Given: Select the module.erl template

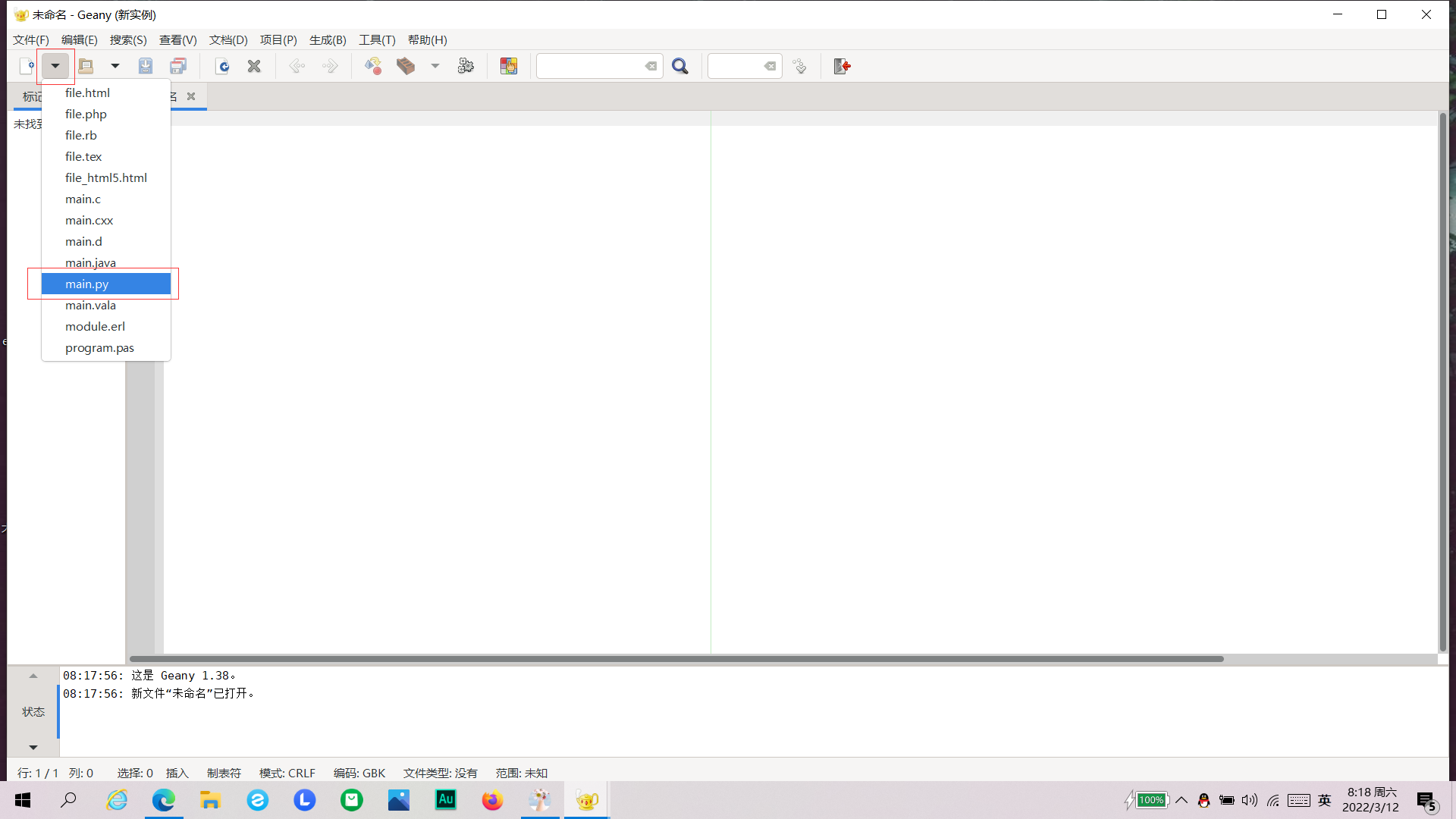Looking at the screenshot, I should pyautogui.click(x=106, y=326).
